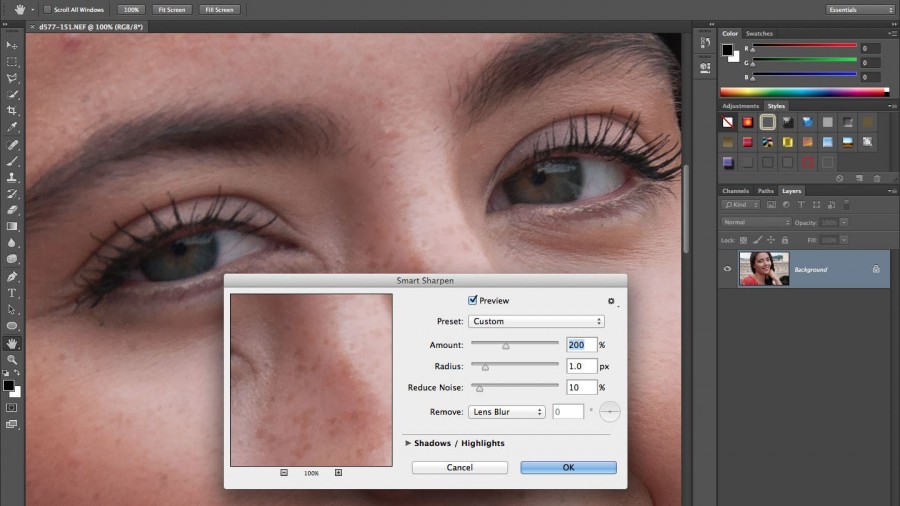
Task: Click trash icon in Styles panel
Action: pyautogui.click(x=877, y=178)
